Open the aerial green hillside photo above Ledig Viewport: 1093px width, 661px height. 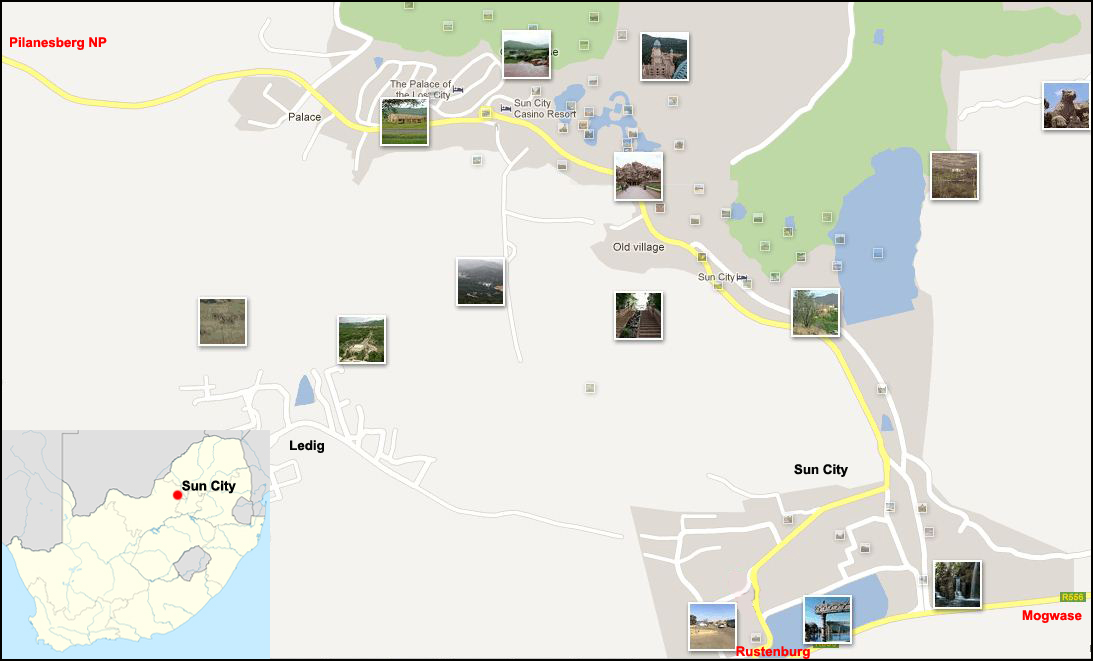362,340
